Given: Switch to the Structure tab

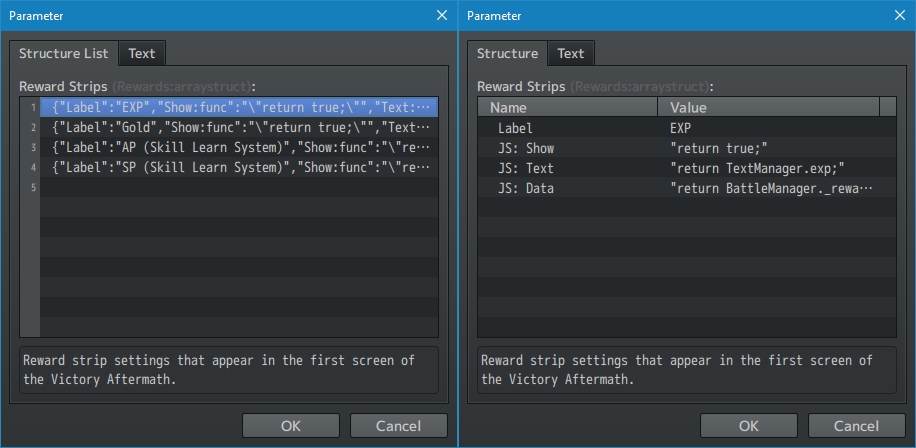Looking at the screenshot, I should coord(507,53).
